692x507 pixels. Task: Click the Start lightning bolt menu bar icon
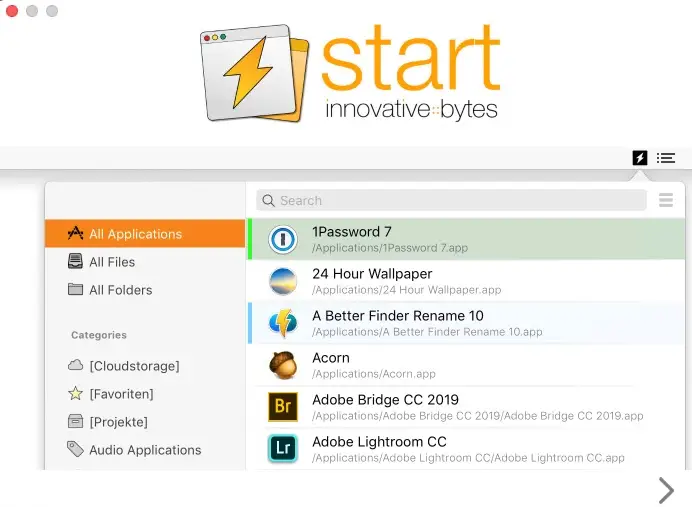click(x=640, y=158)
